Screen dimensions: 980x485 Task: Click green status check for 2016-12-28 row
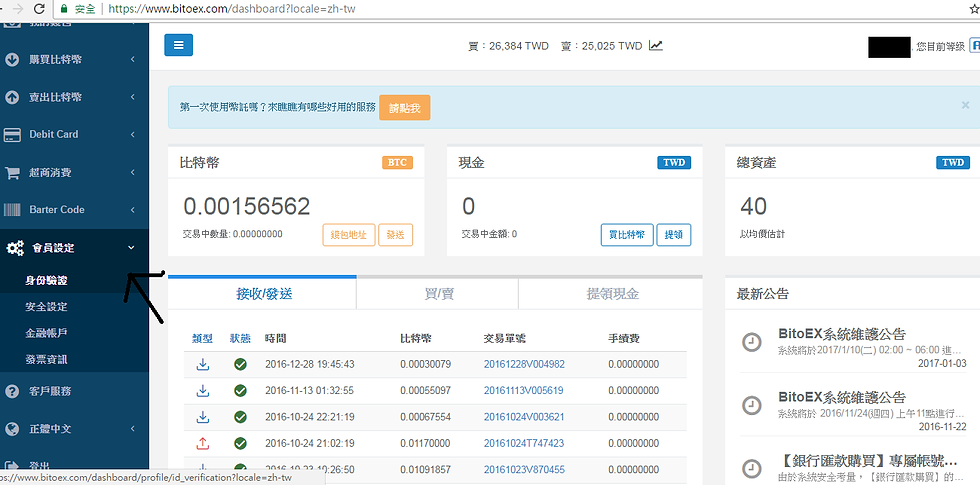(x=240, y=364)
